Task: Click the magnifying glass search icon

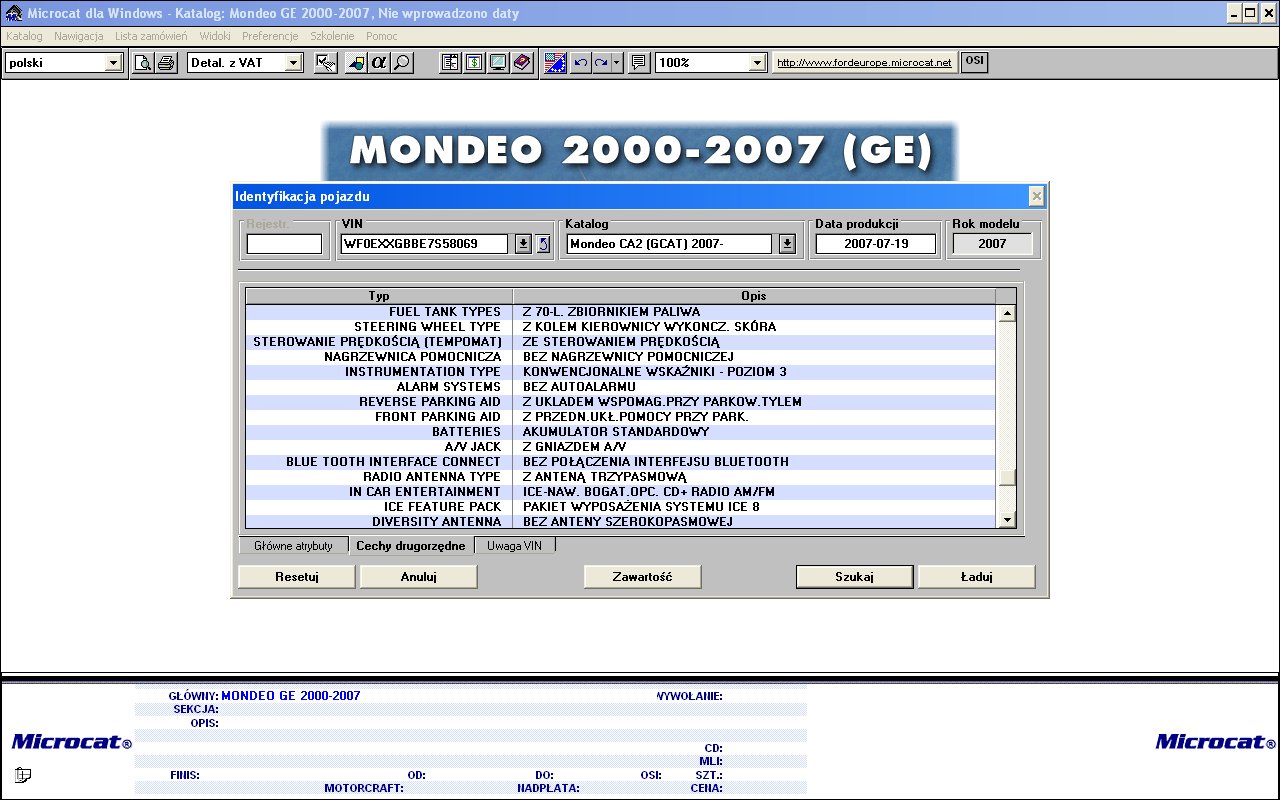Action: 402,63
